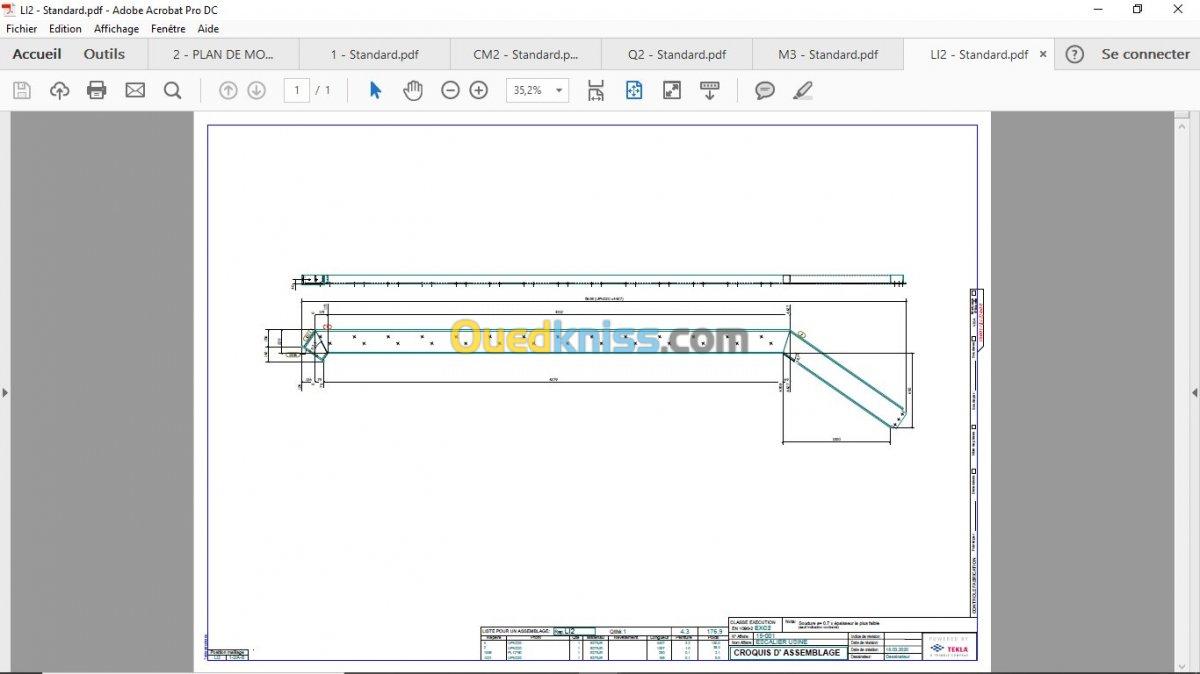Open the Q2 - Standard.pdf tab
Image resolution: width=1200 pixels, height=674 pixels.
pyautogui.click(x=676, y=55)
